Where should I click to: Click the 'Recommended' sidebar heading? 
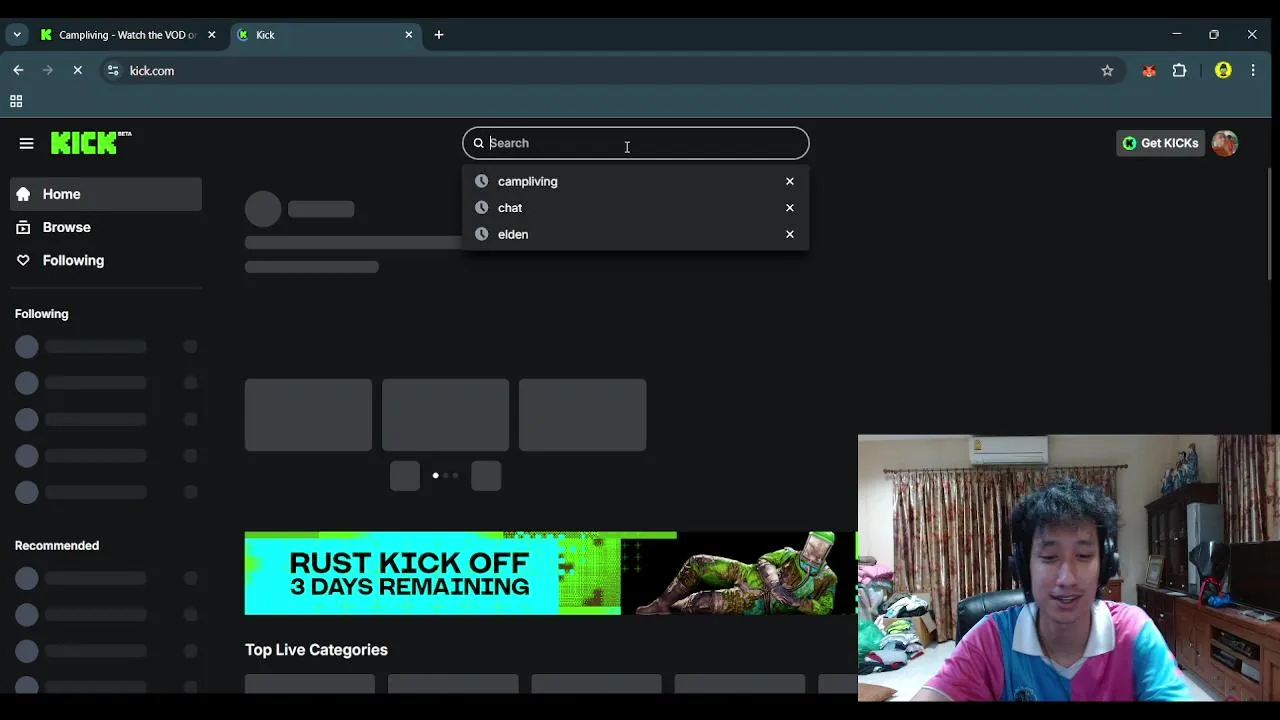[57, 546]
